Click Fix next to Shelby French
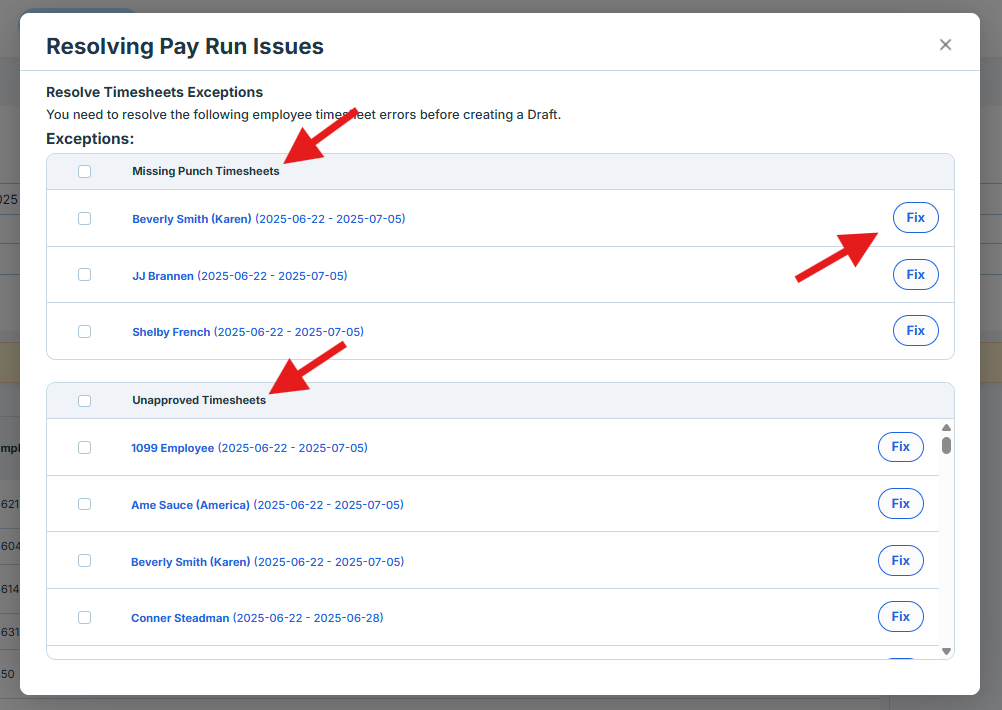Image resolution: width=1002 pixels, height=710 pixels. [x=915, y=331]
